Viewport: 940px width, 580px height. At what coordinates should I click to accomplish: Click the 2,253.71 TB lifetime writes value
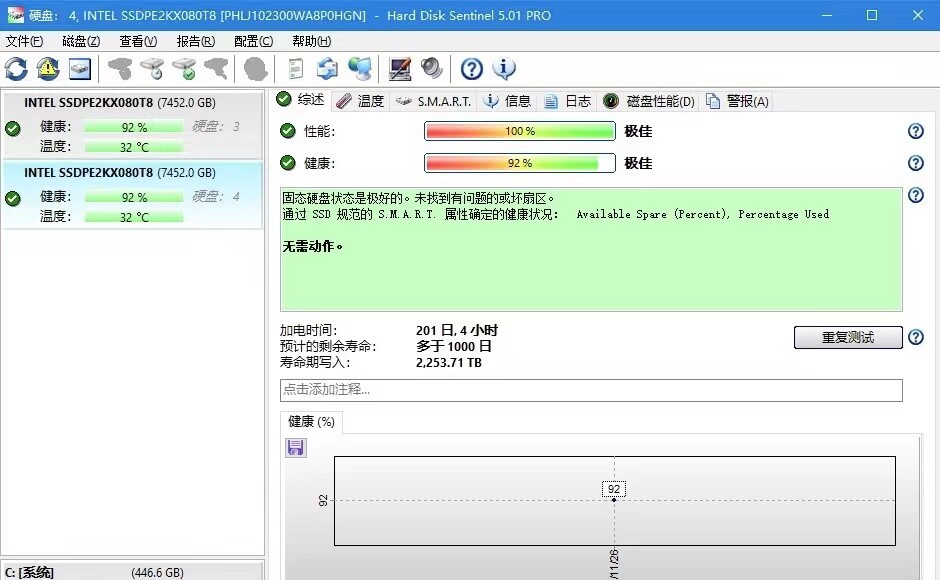[x=448, y=362]
